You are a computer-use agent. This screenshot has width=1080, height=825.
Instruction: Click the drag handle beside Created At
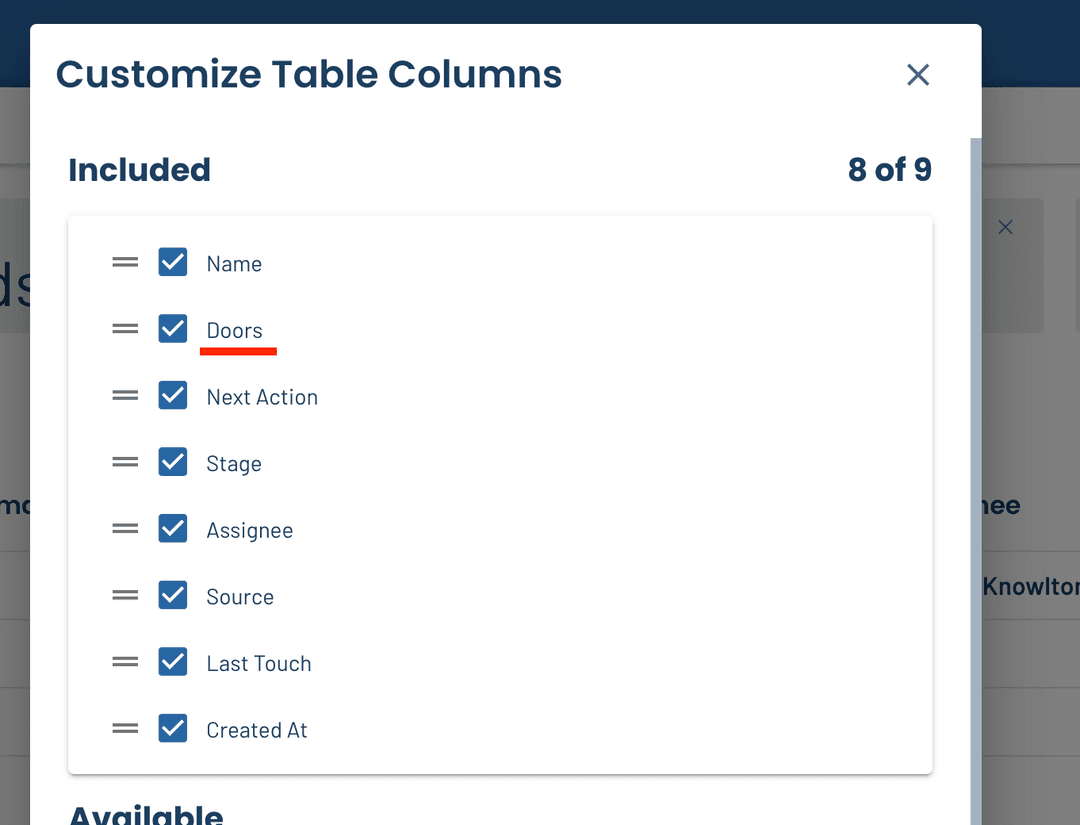click(x=125, y=729)
